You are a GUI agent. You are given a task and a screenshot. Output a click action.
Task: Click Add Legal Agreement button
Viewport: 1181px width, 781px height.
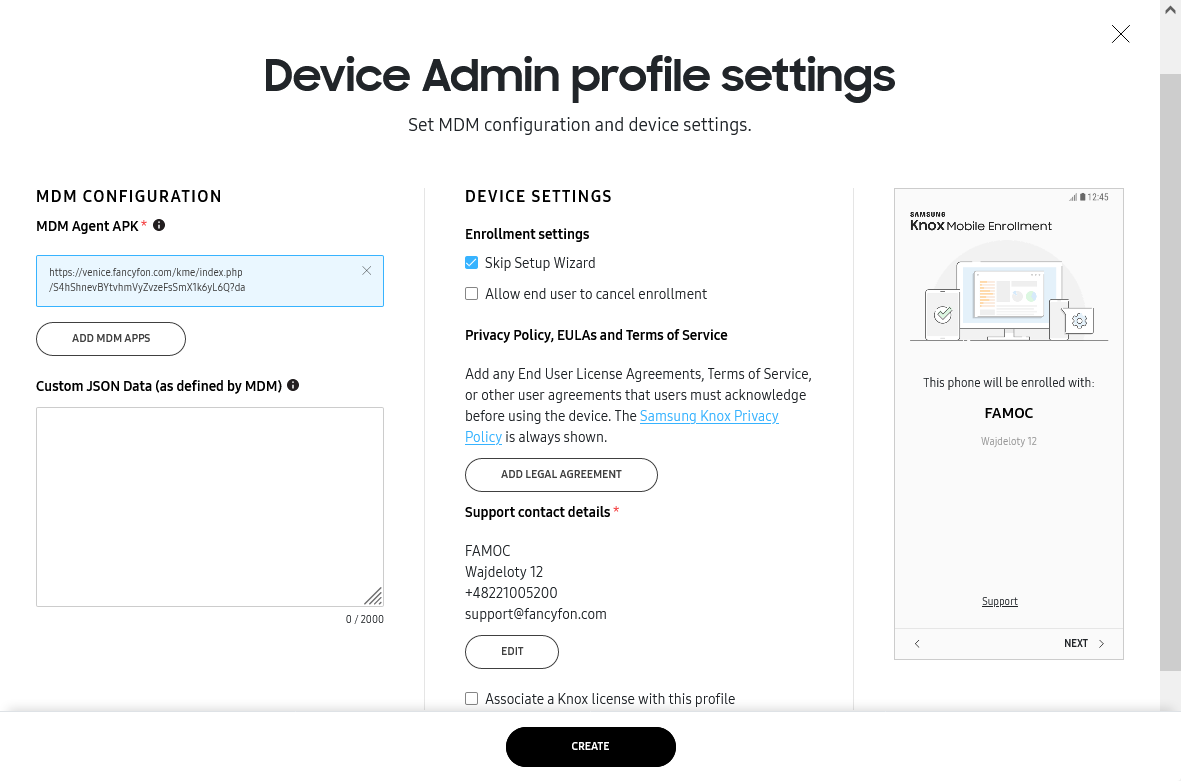click(x=561, y=474)
